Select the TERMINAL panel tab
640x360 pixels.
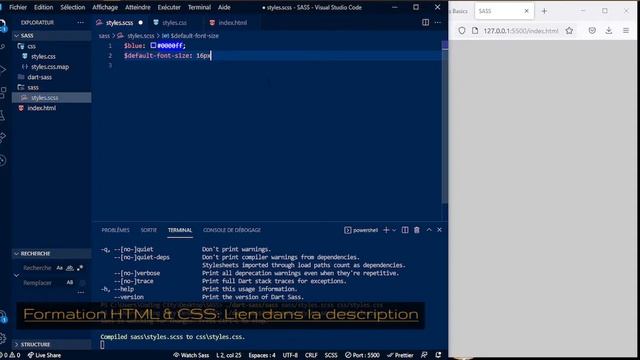tap(180, 230)
